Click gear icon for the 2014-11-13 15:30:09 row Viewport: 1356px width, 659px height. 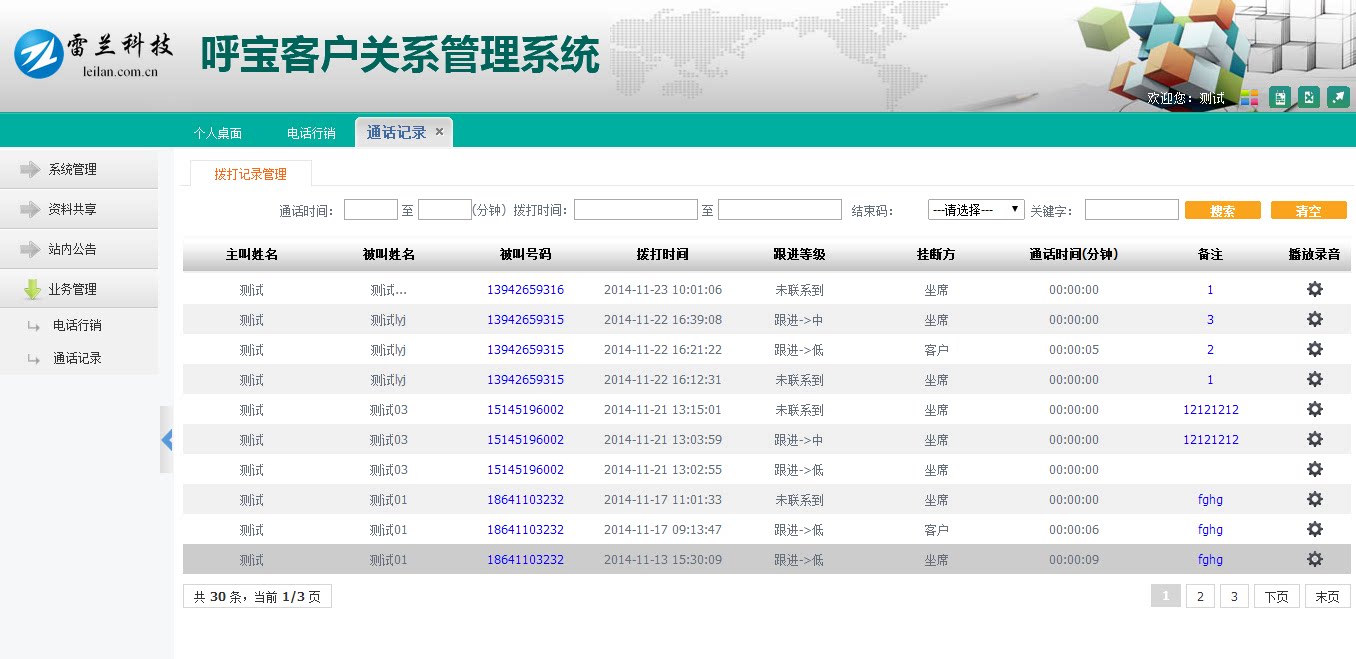(x=1314, y=559)
